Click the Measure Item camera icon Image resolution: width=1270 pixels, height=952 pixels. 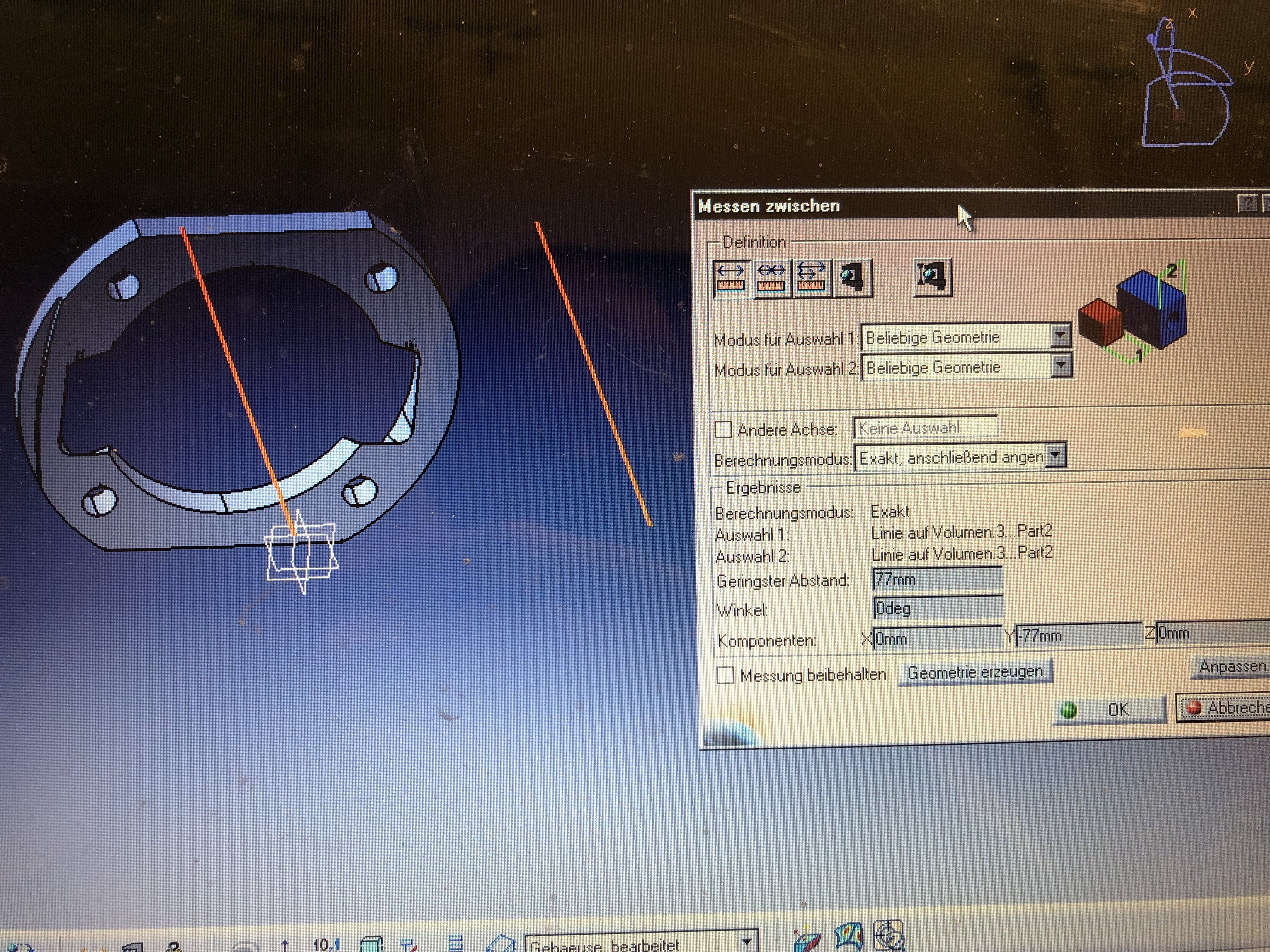[853, 278]
